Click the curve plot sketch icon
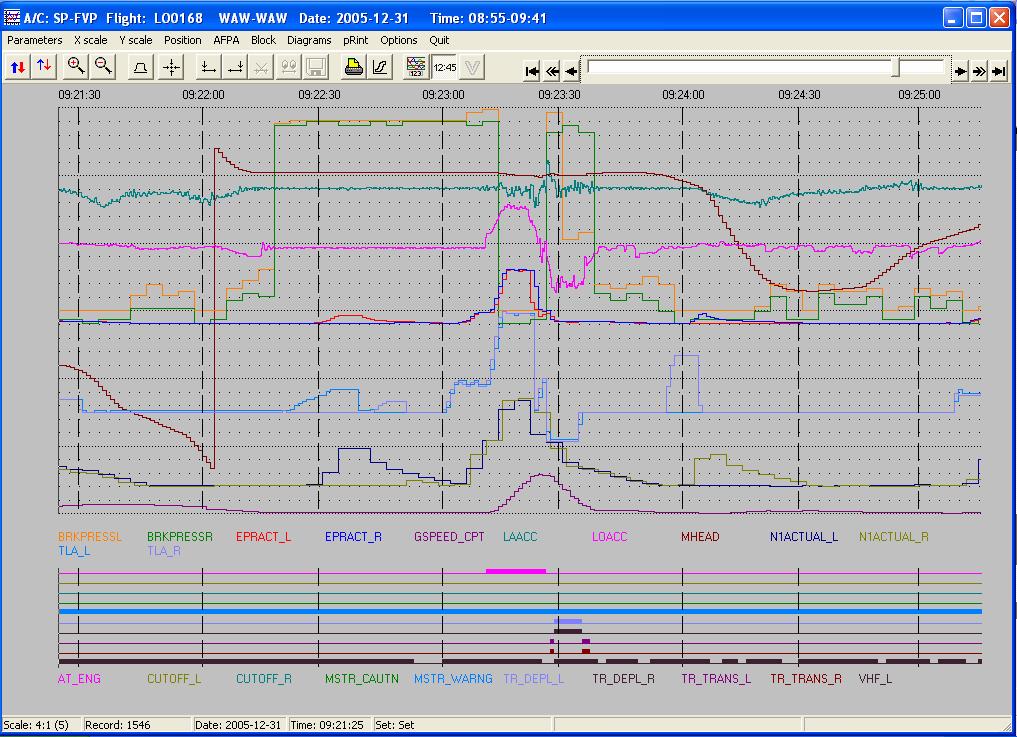Viewport: 1017px width, 737px height. [380, 67]
